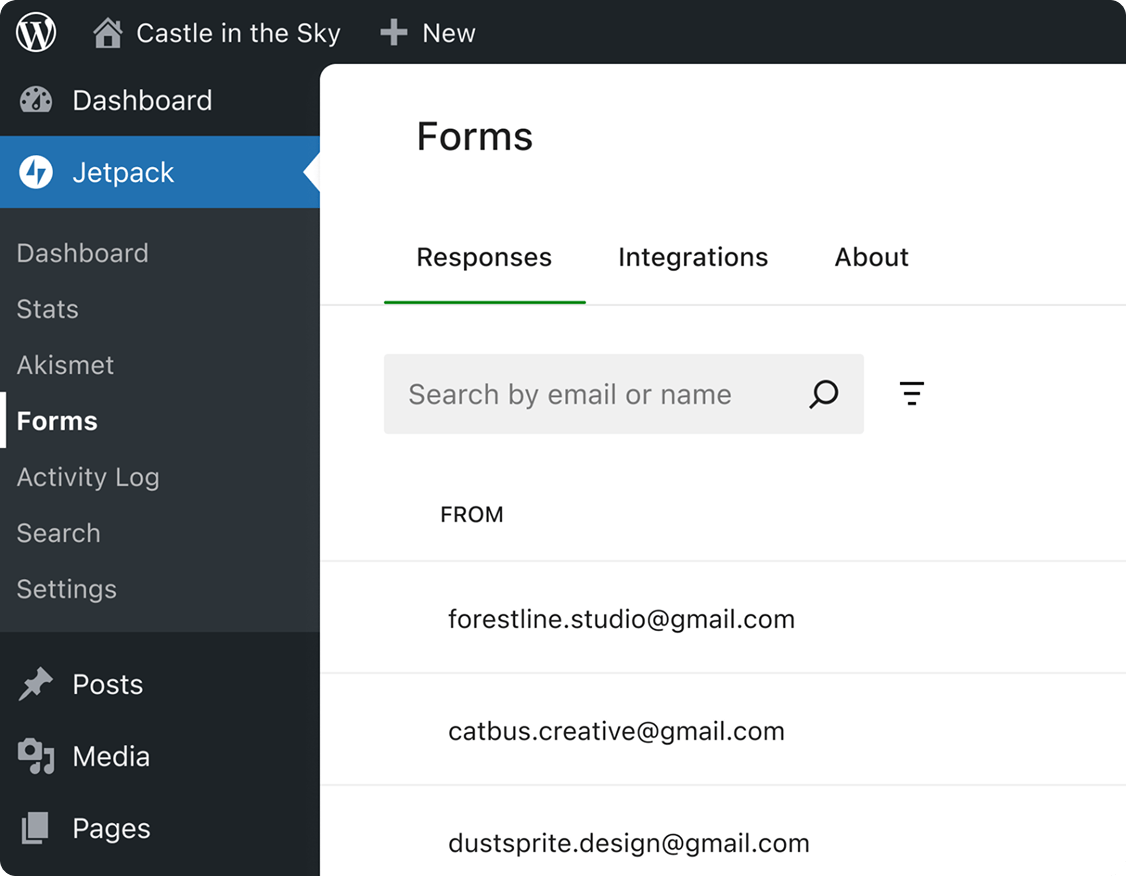Open Jetpack Settings submenu item
This screenshot has height=876, width=1126.
click(67, 589)
